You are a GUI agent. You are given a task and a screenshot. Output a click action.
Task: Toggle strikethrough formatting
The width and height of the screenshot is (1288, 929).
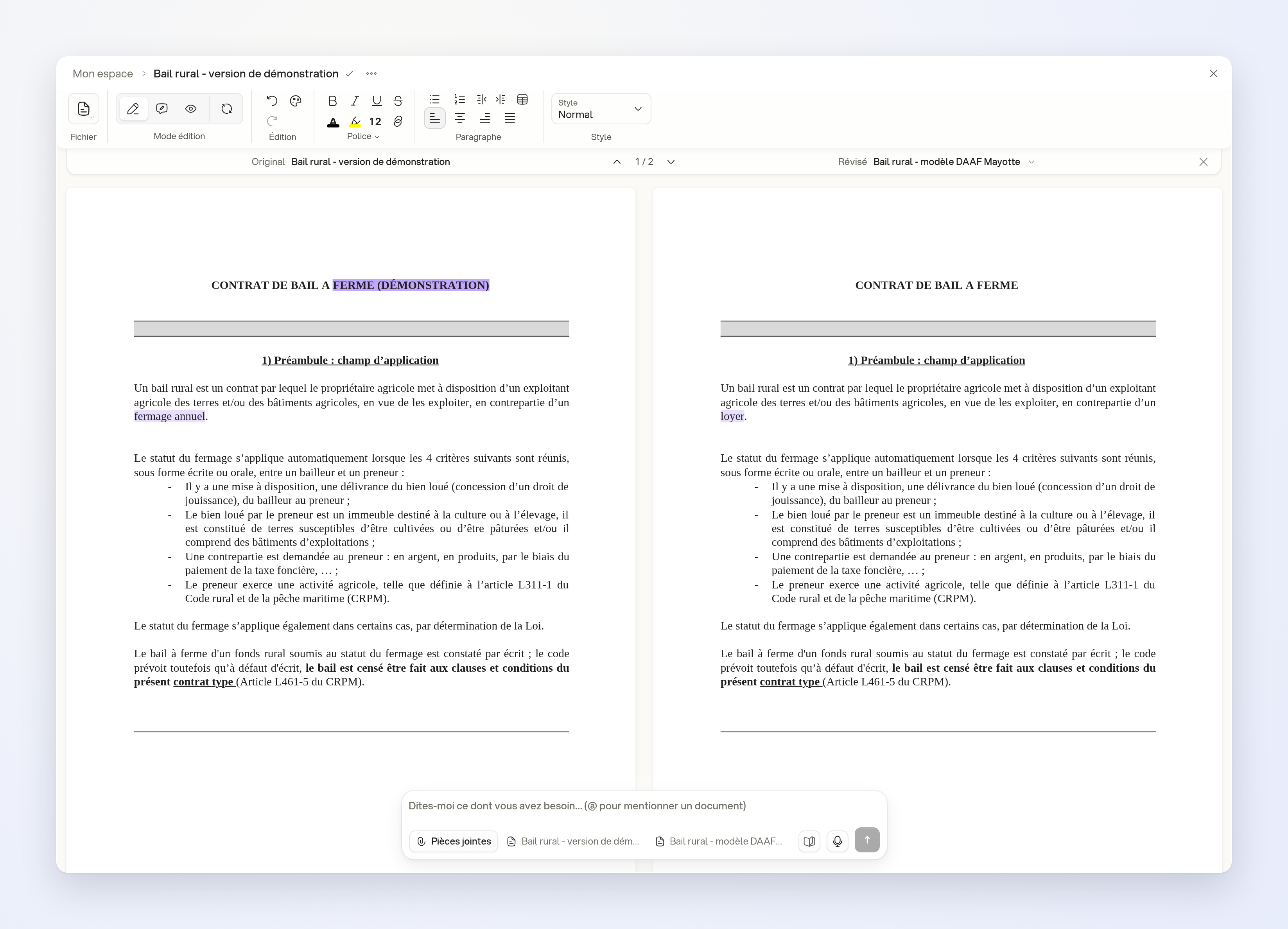tap(398, 101)
